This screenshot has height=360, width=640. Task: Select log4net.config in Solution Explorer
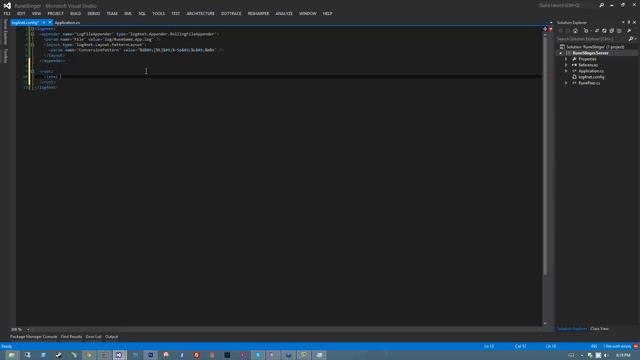[x=591, y=77]
